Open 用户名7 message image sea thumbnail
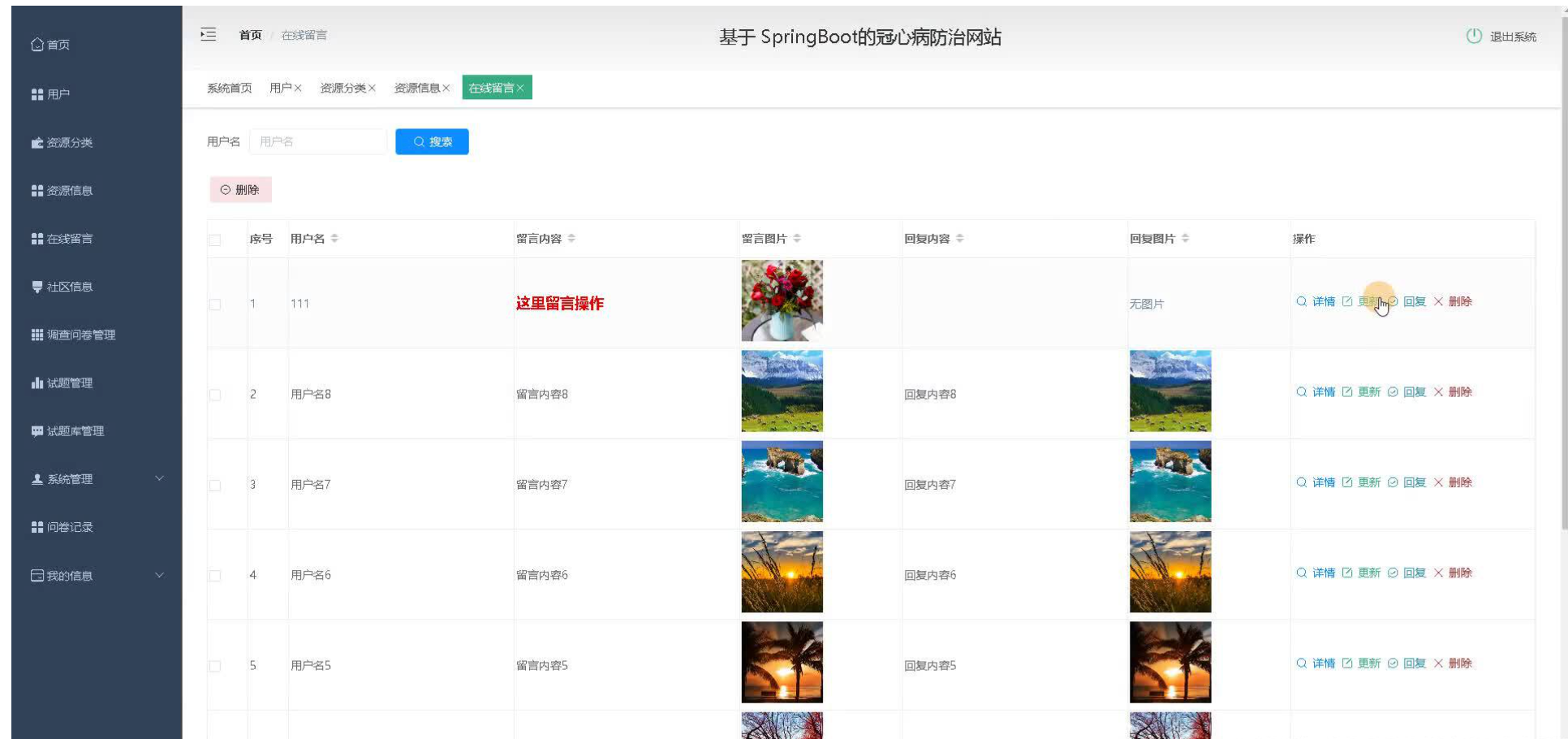 tap(782, 481)
